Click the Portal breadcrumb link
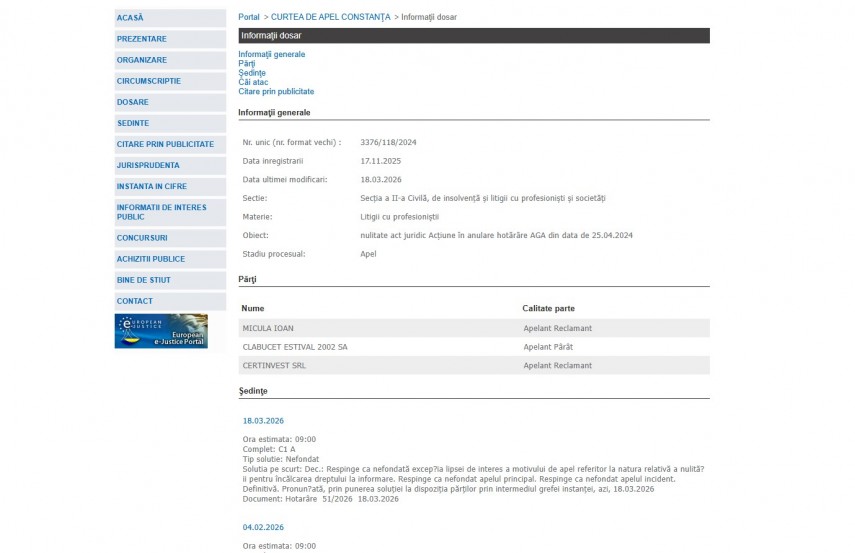 pos(248,17)
